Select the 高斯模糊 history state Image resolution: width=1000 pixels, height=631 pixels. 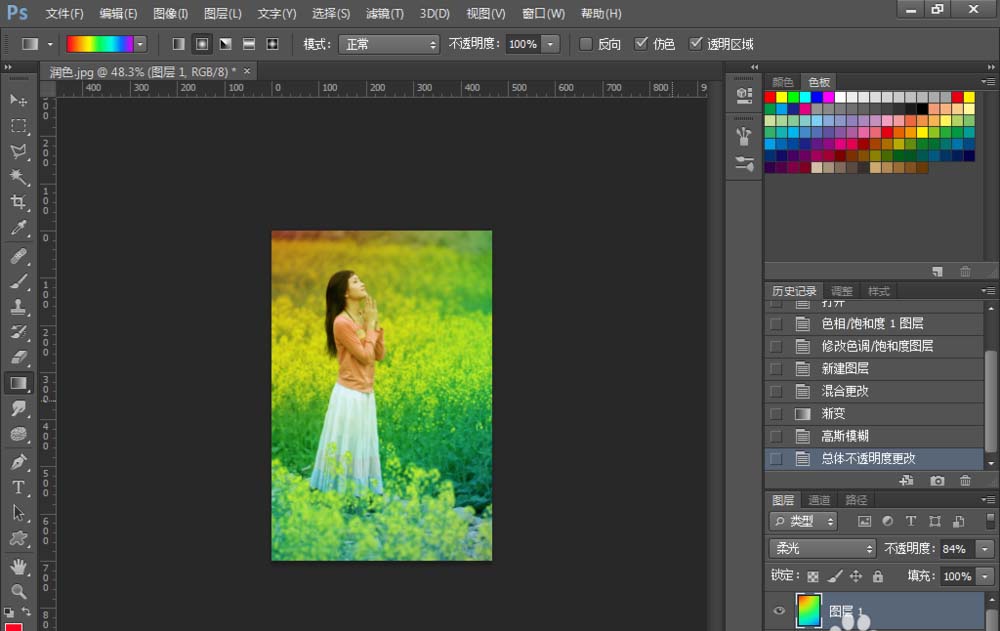point(845,436)
